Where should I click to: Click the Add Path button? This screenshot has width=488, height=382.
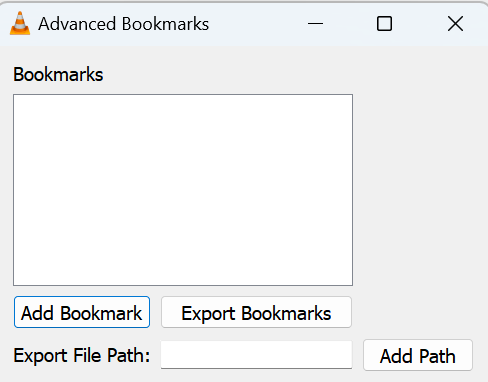(418, 355)
